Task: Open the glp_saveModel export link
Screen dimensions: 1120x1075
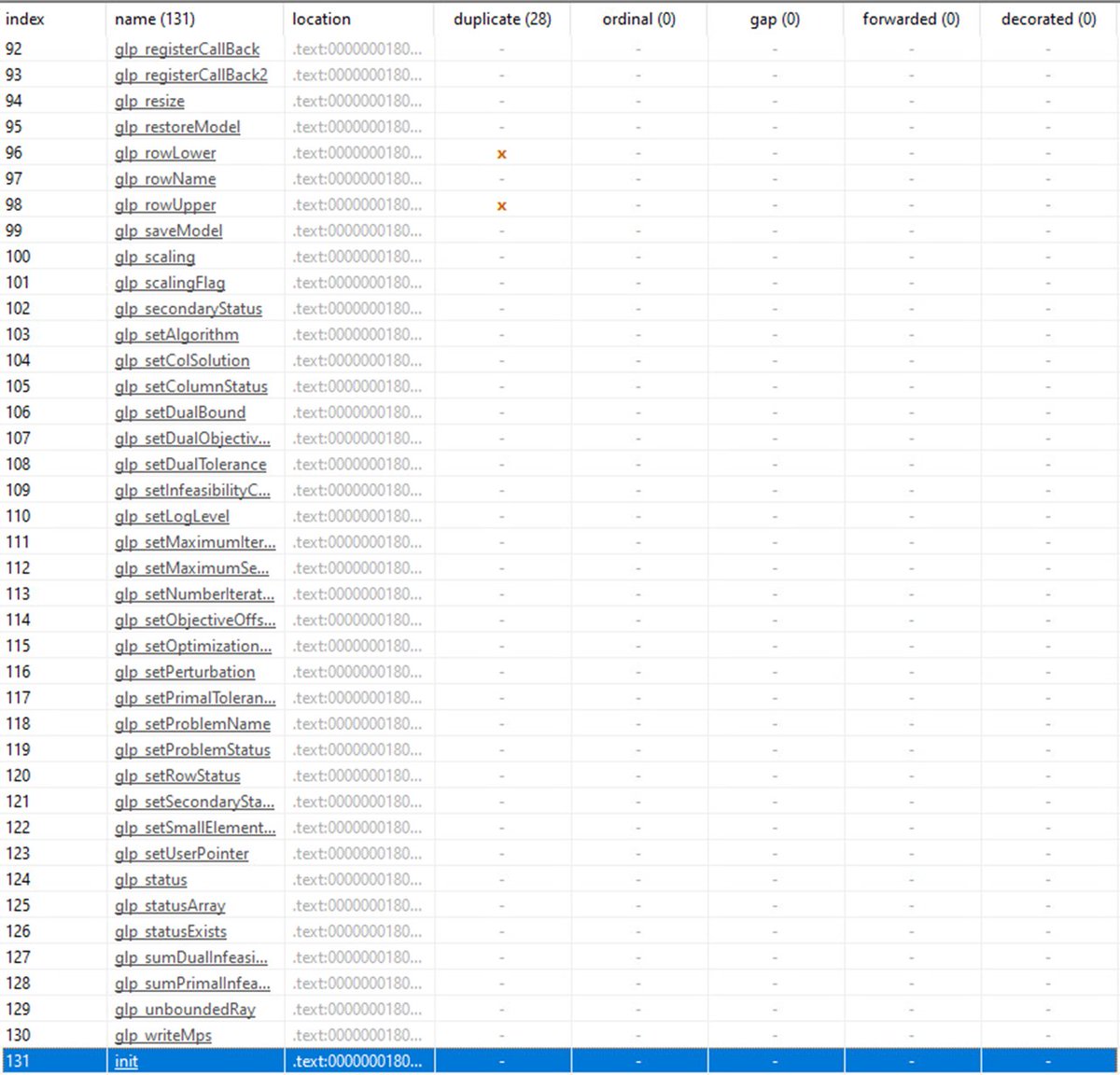Action: 168,230
